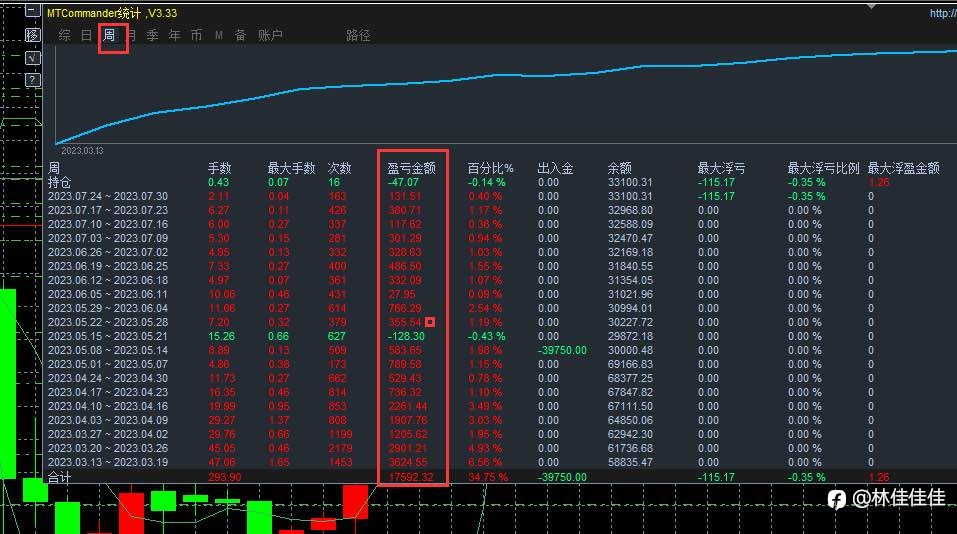
Task: Click the 持仓 row label
Action: 59,182
